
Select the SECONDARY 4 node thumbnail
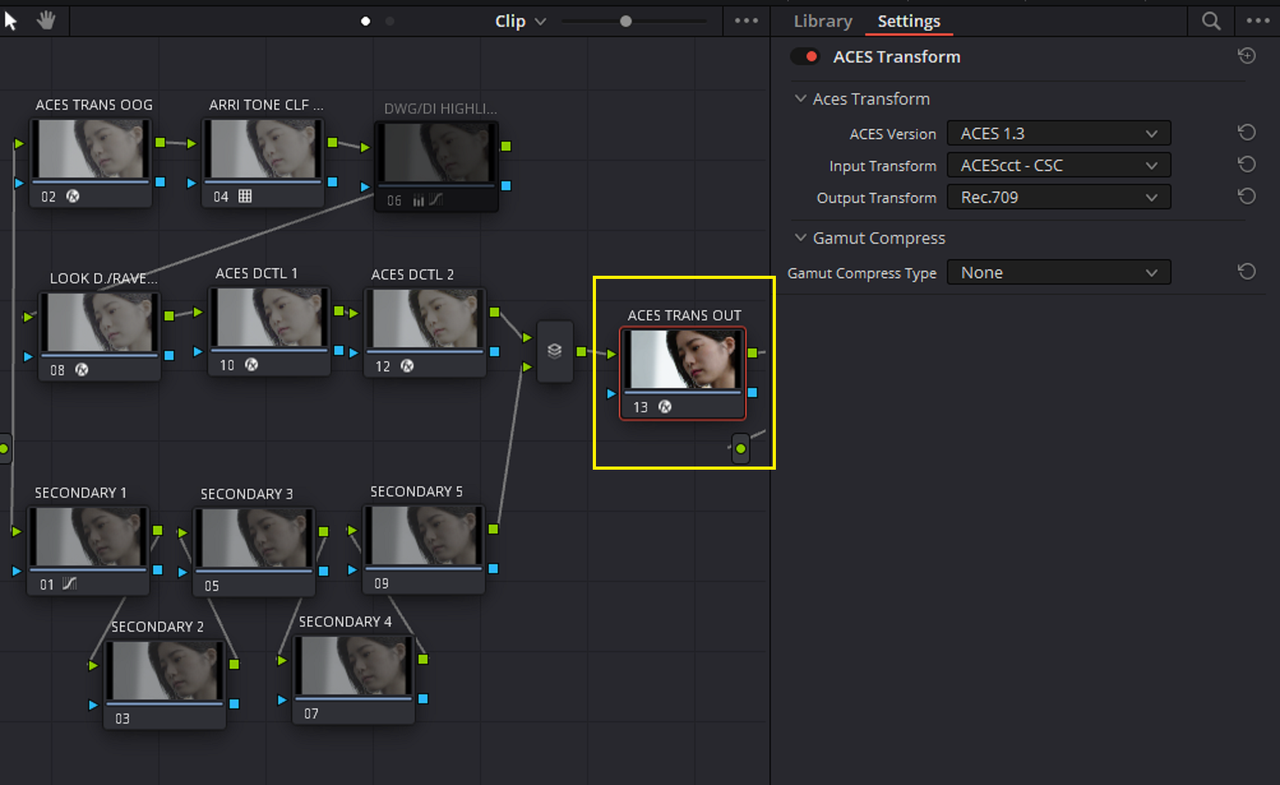[x=353, y=665]
